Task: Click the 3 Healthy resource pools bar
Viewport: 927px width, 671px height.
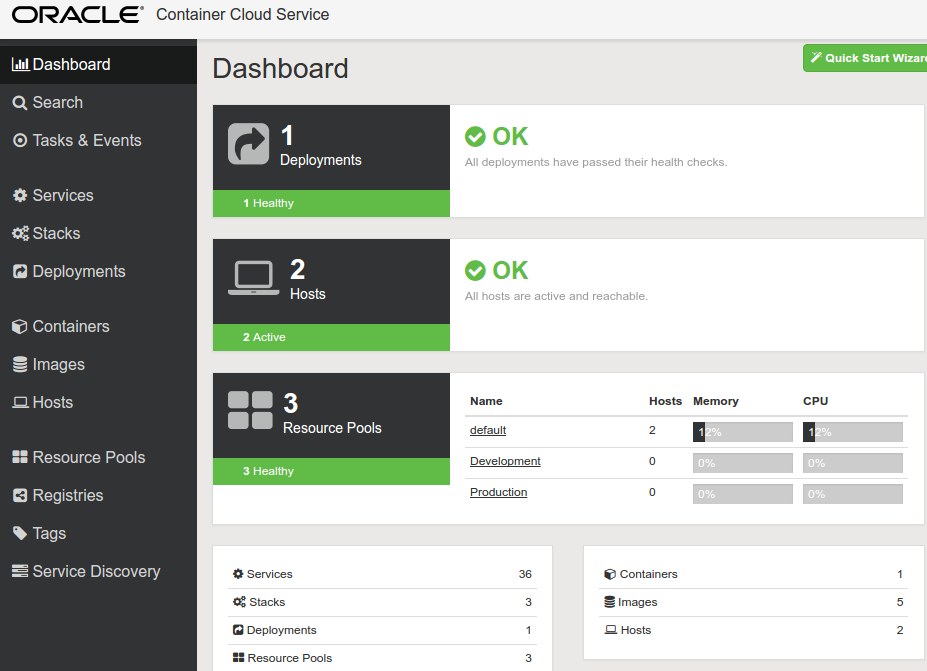Action: (331, 471)
